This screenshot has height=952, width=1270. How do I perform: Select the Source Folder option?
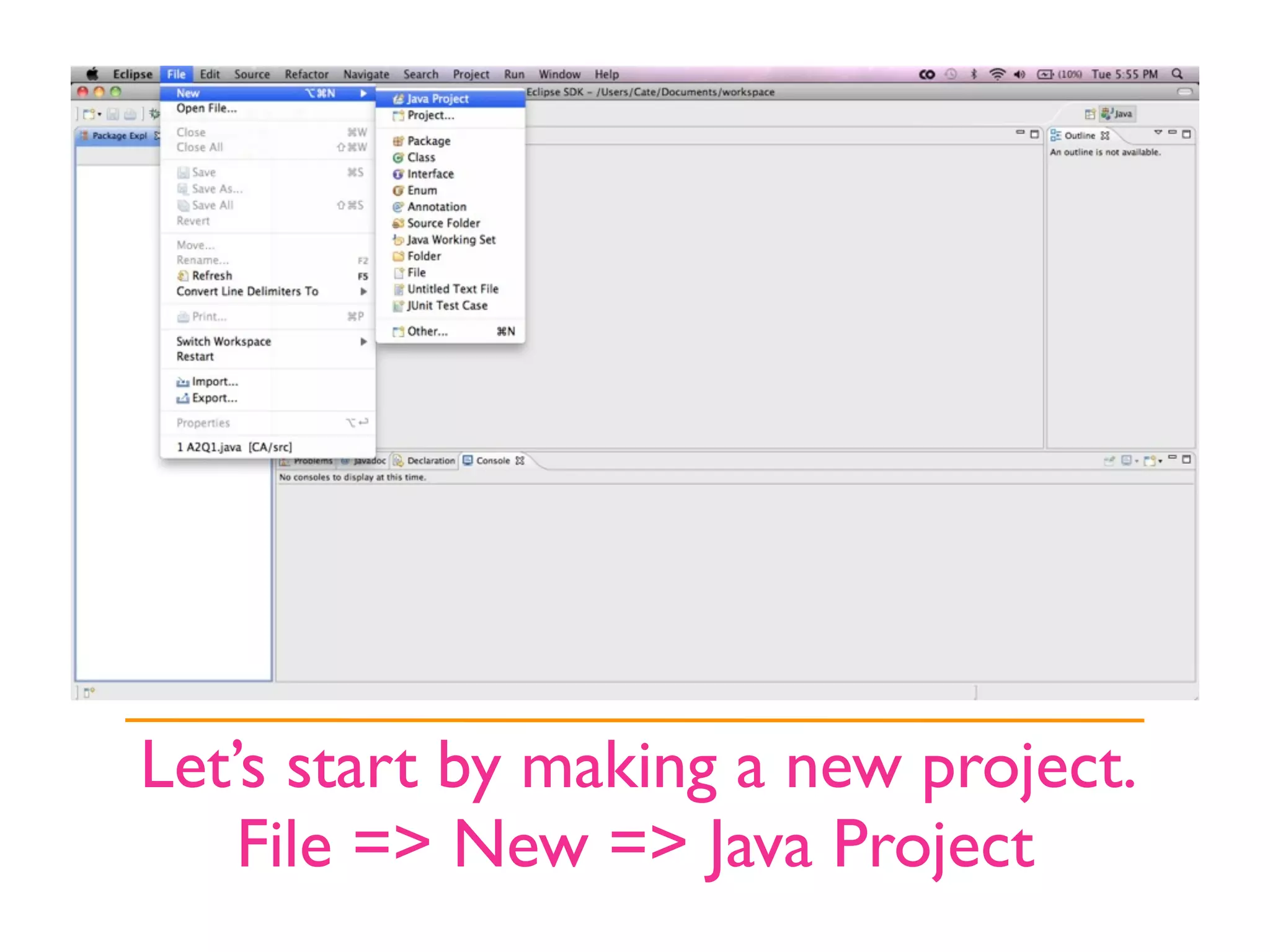(x=443, y=223)
